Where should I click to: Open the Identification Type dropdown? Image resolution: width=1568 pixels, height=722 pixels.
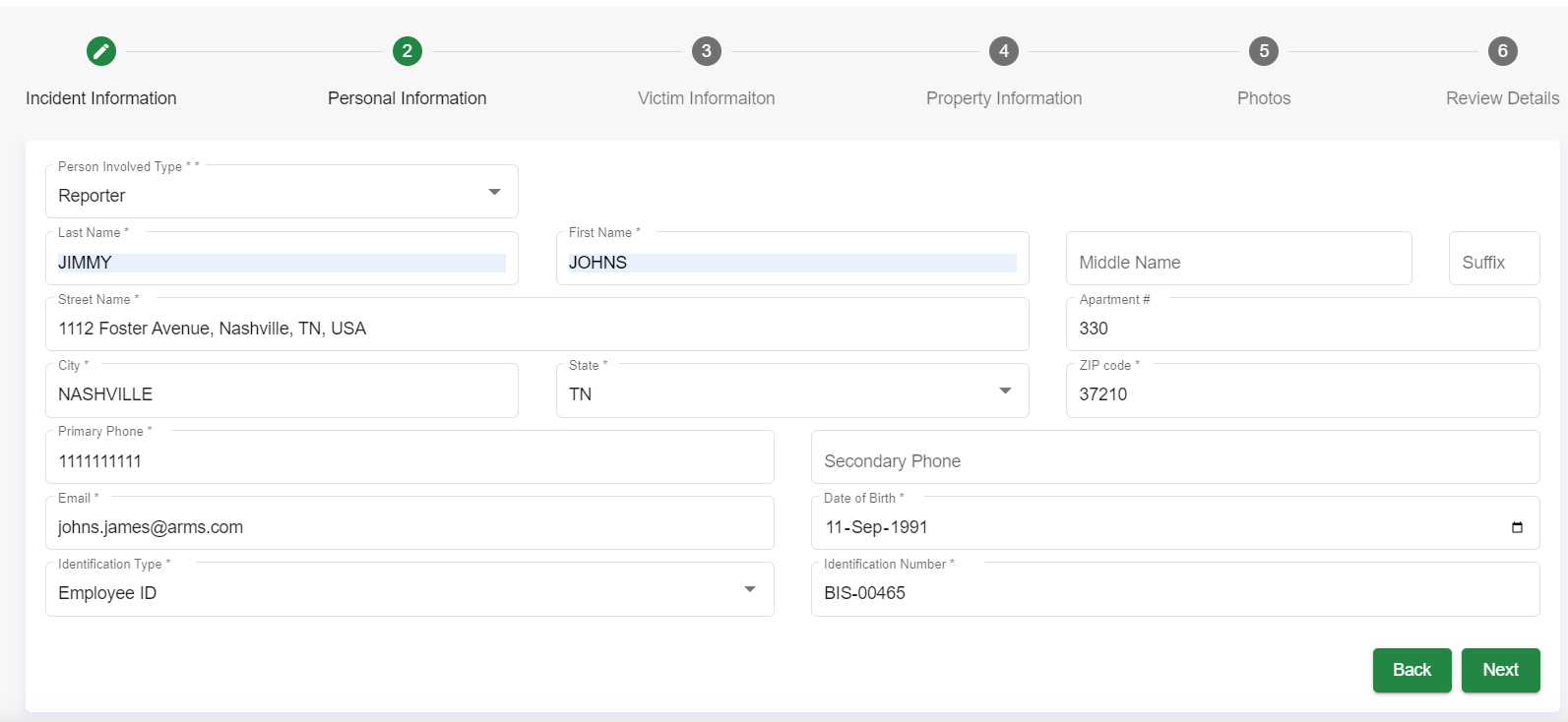coord(409,590)
